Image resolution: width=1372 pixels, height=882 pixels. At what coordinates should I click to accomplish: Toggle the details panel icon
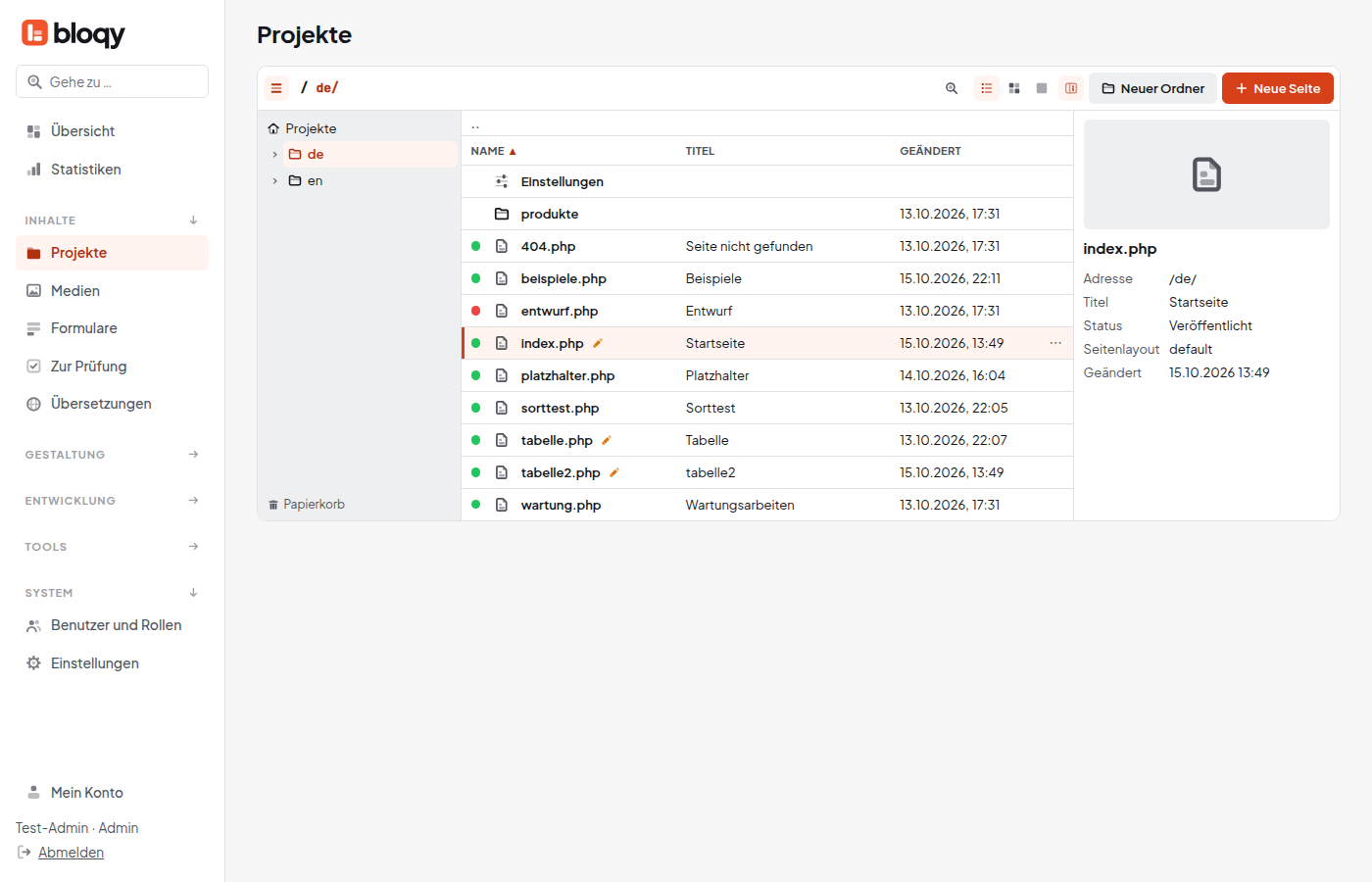(1071, 88)
